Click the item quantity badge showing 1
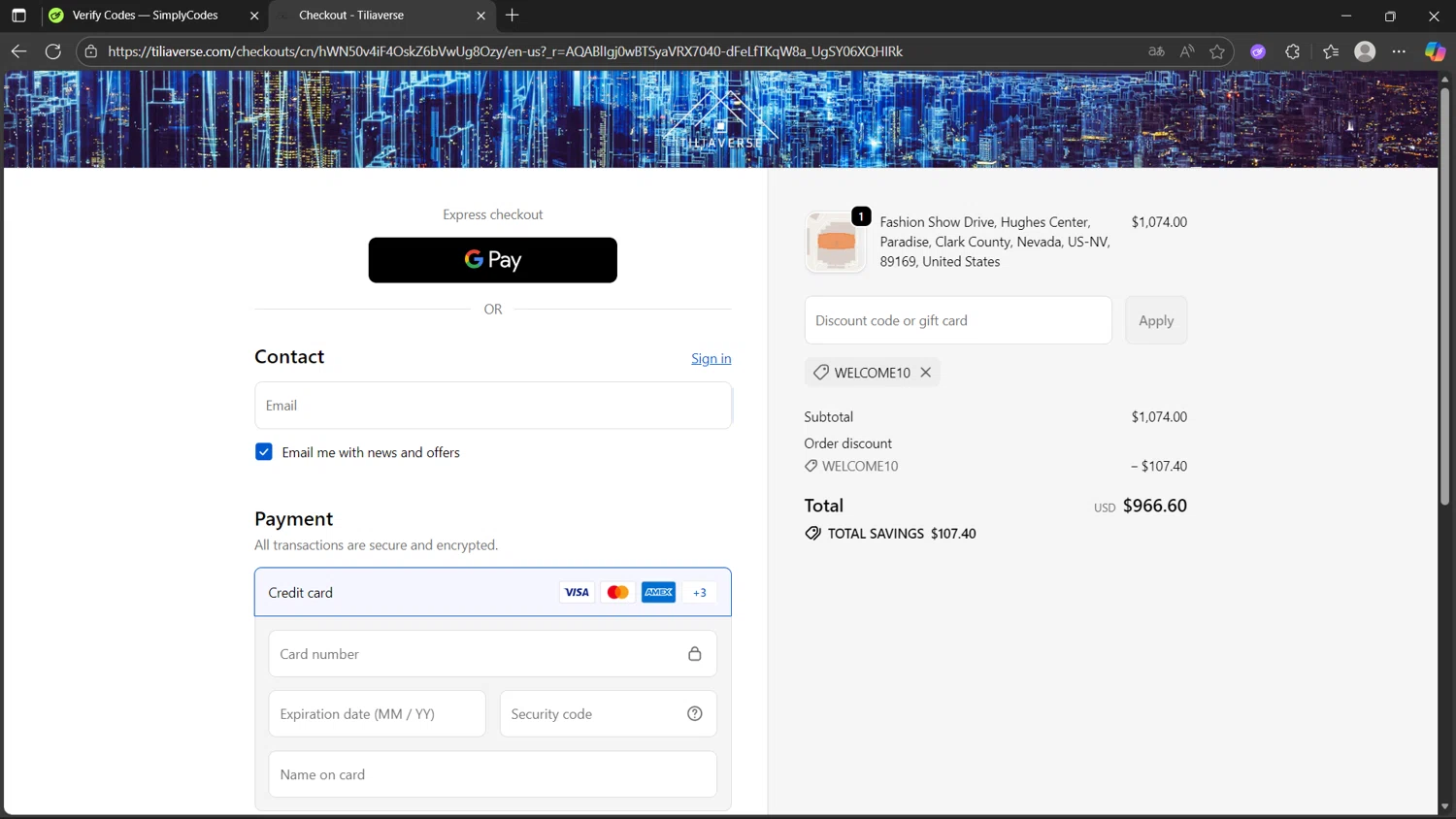 [861, 216]
